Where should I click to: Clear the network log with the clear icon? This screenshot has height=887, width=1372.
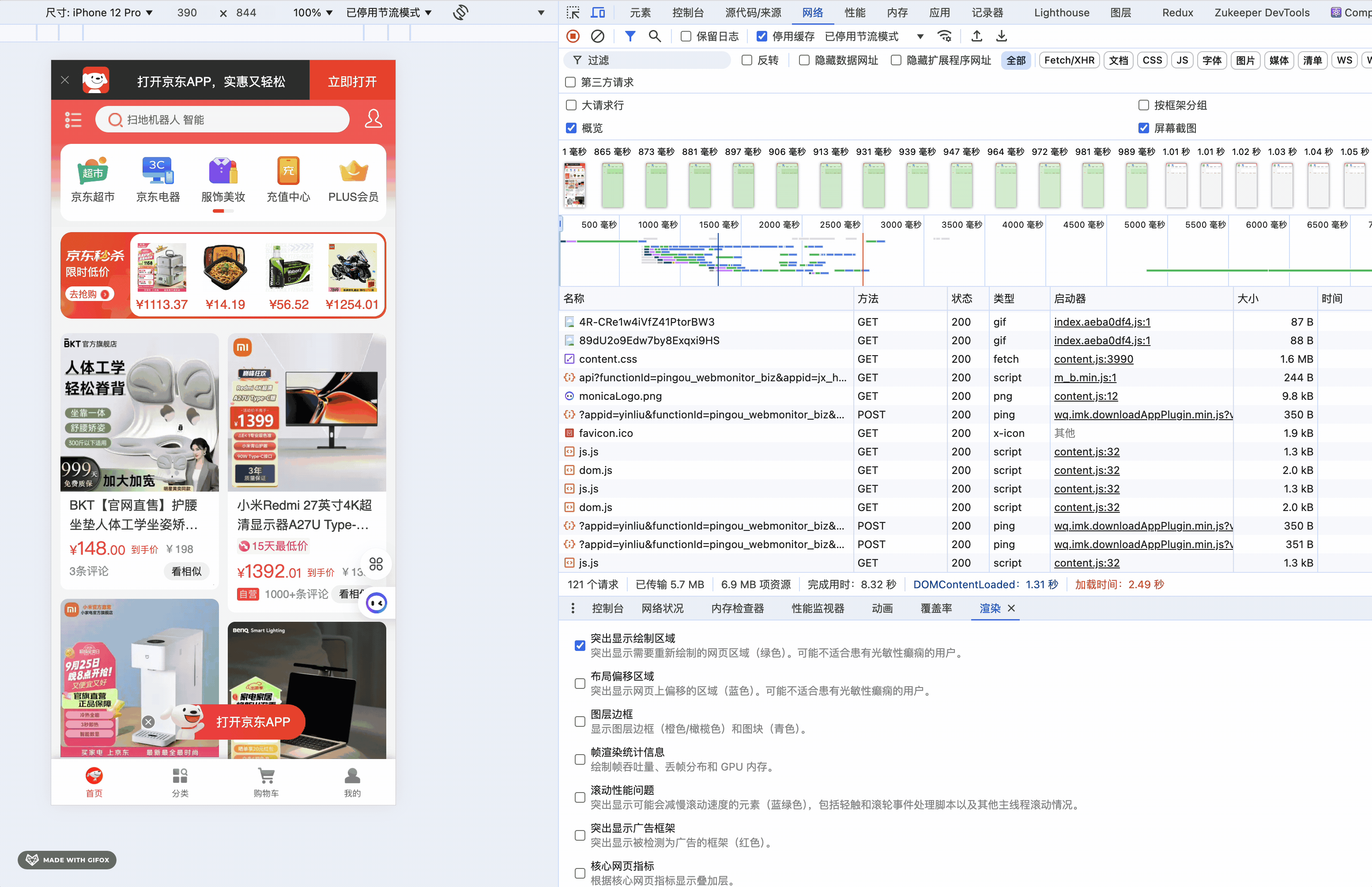(x=597, y=36)
